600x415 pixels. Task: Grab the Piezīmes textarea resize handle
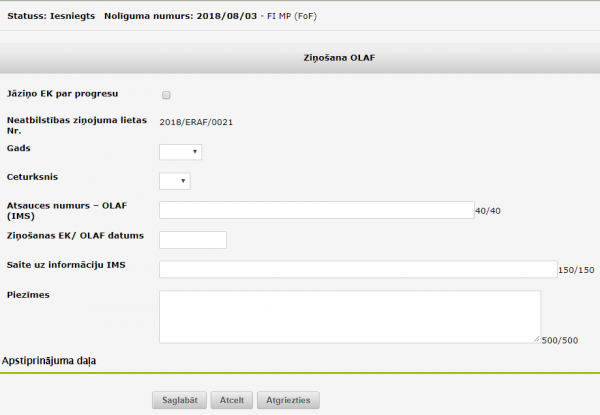click(537, 339)
